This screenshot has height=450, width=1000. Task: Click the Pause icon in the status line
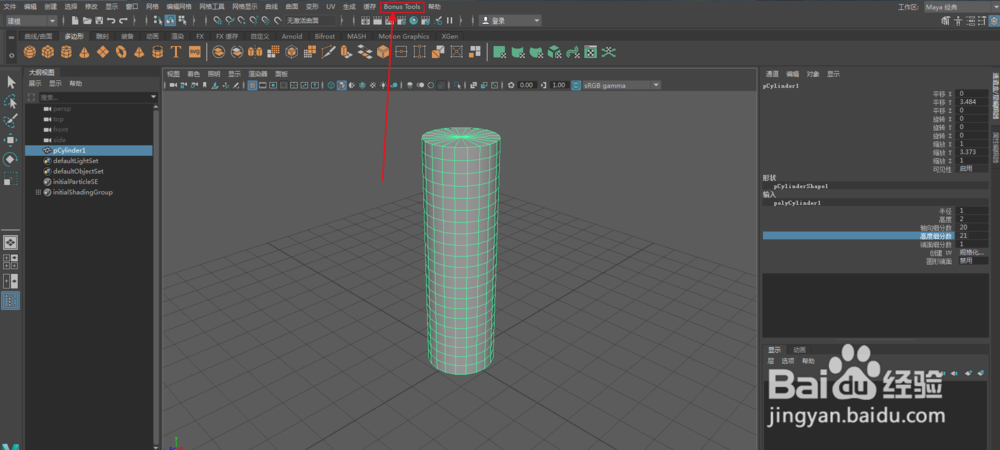point(450,20)
